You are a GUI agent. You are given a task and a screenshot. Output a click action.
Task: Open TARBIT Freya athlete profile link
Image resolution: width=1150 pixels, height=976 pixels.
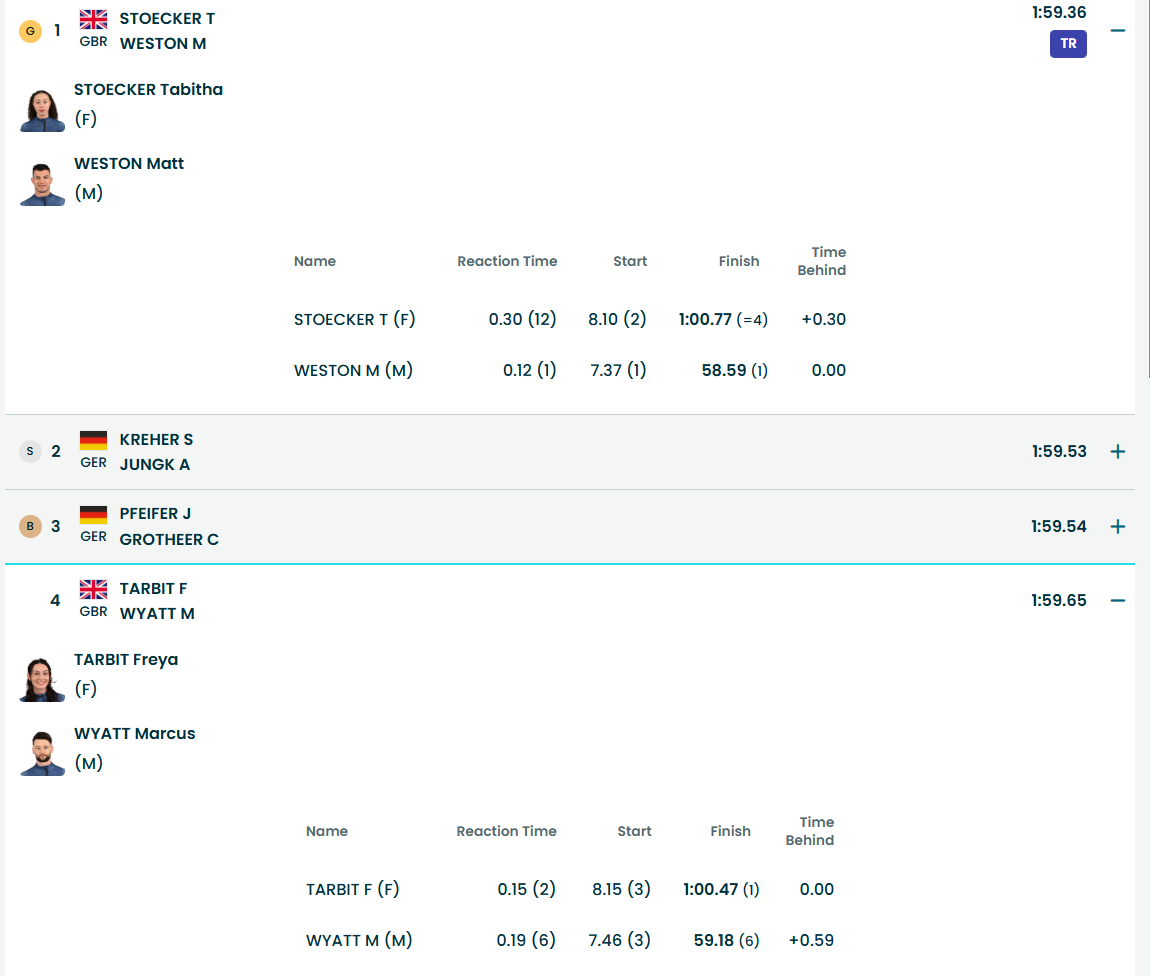pos(126,659)
